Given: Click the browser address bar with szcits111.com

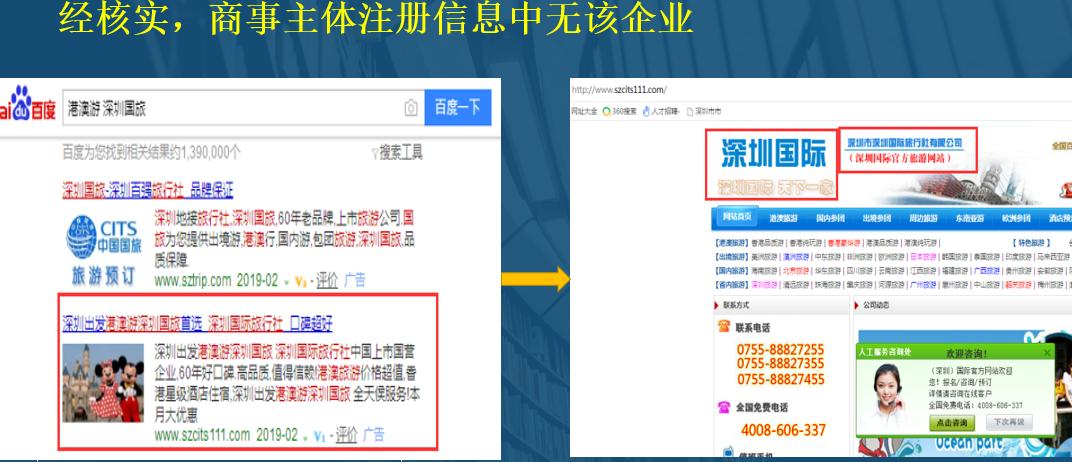Looking at the screenshot, I should [820, 90].
